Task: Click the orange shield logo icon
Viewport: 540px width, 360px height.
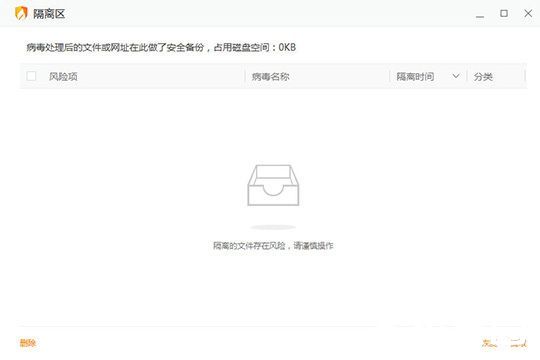Action: click(21, 13)
